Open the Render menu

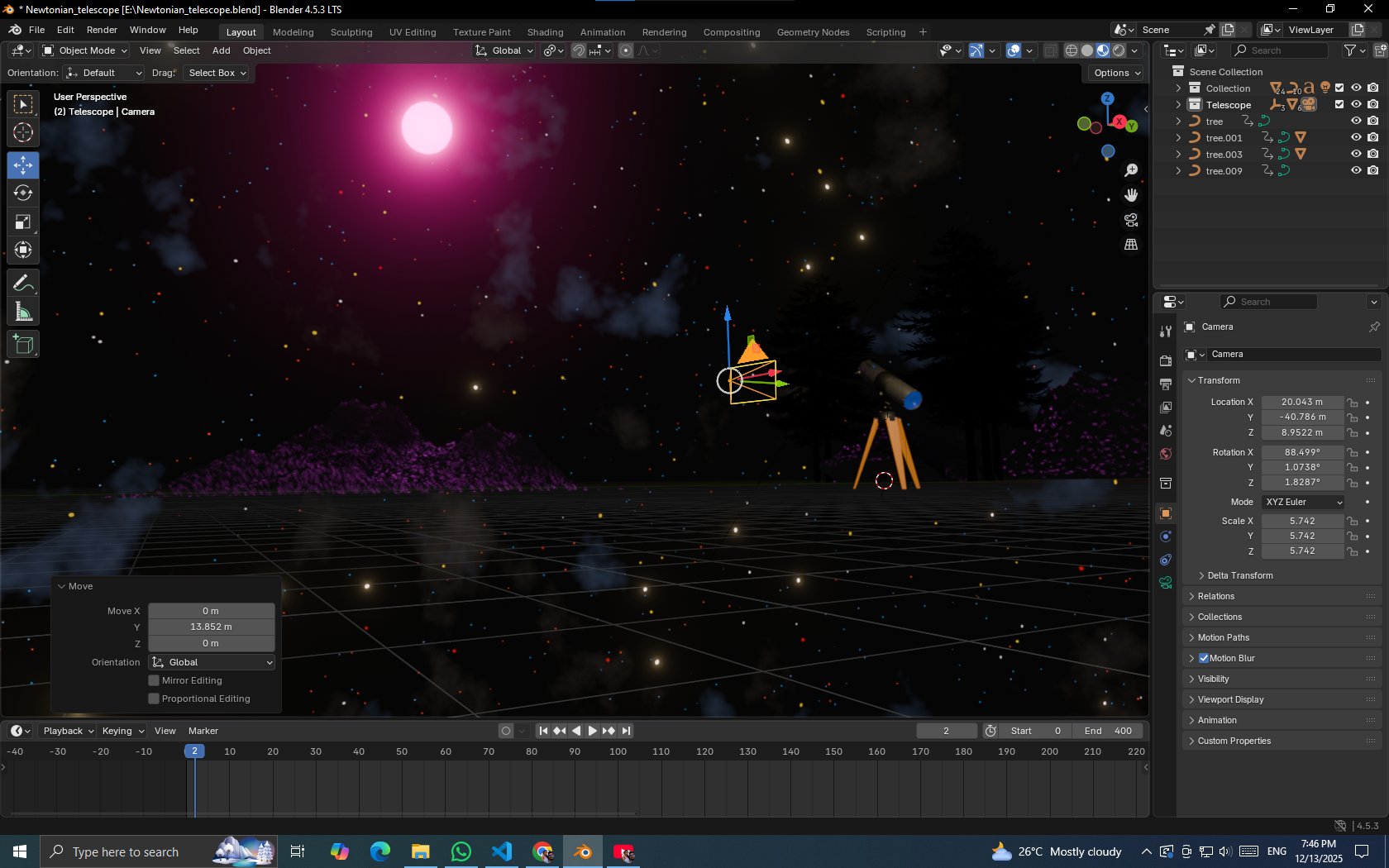tap(102, 29)
